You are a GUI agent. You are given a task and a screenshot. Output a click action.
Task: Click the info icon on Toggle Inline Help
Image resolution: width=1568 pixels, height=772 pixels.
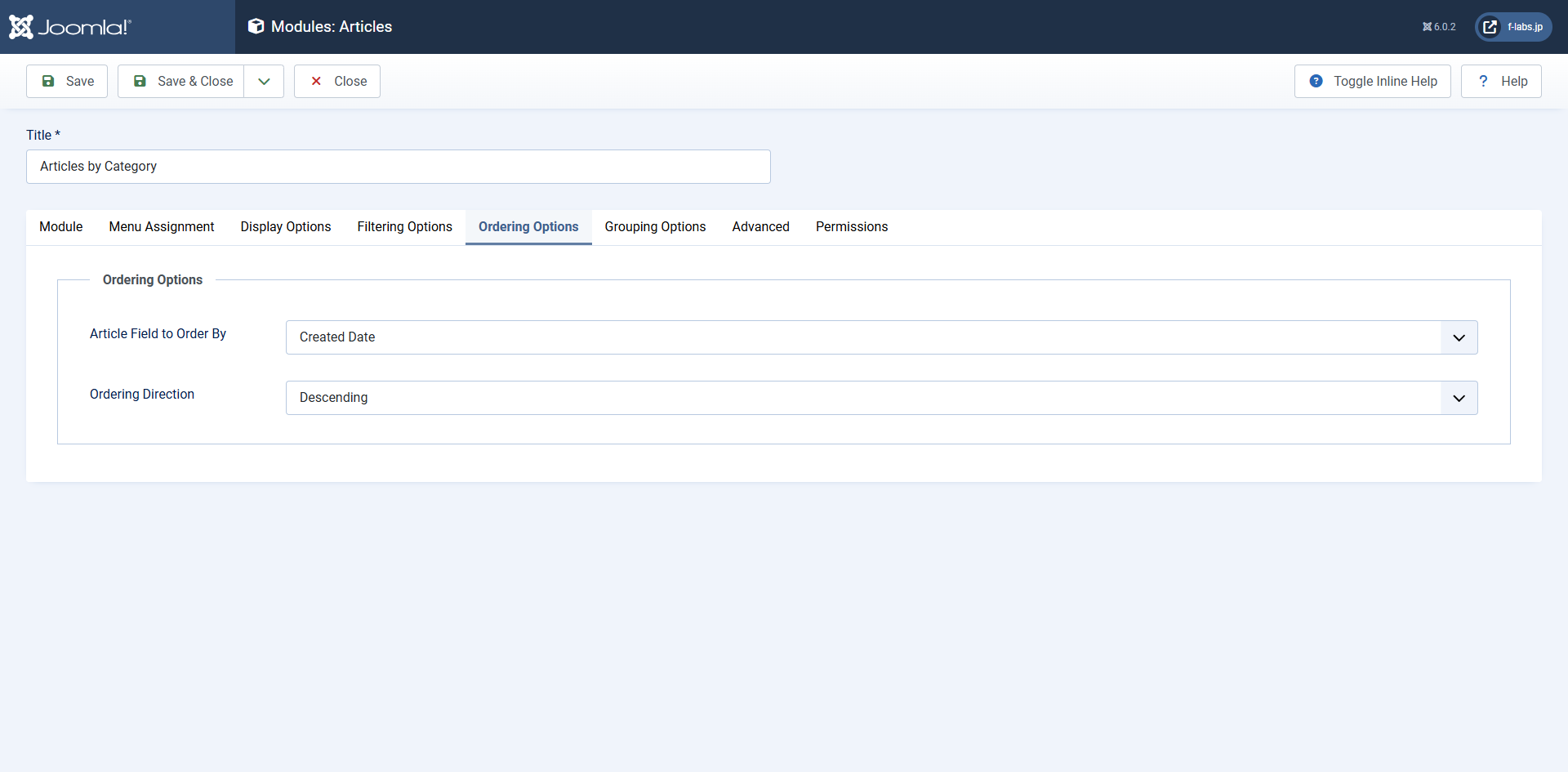coord(1316,81)
